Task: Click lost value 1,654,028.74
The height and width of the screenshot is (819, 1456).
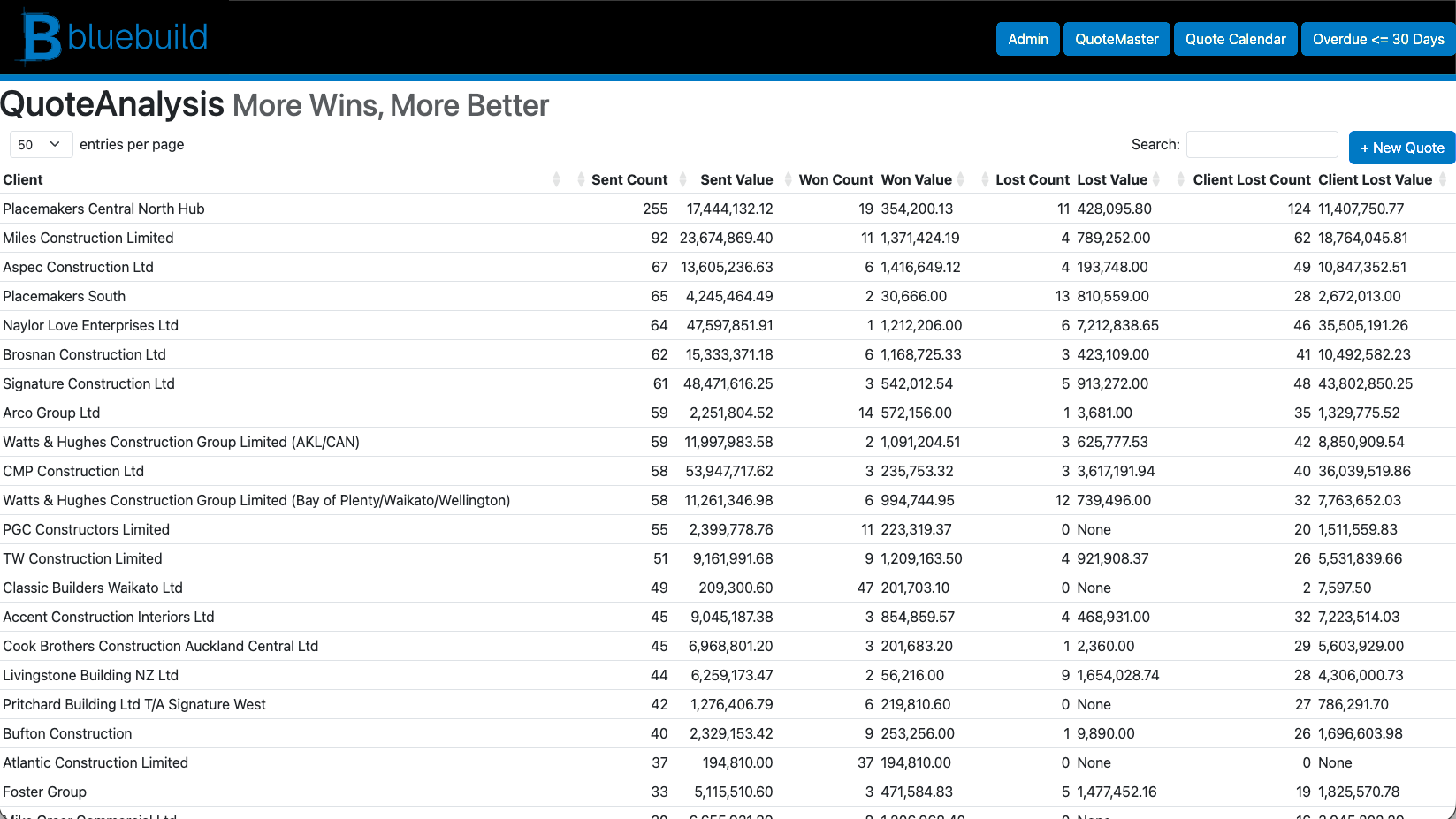Action: pos(1117,675)
